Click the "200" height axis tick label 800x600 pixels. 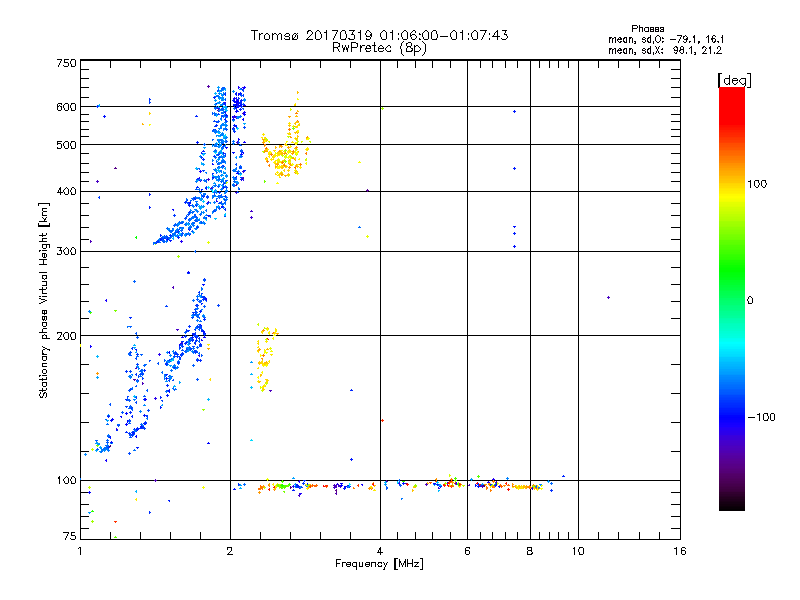coord(66,336)
